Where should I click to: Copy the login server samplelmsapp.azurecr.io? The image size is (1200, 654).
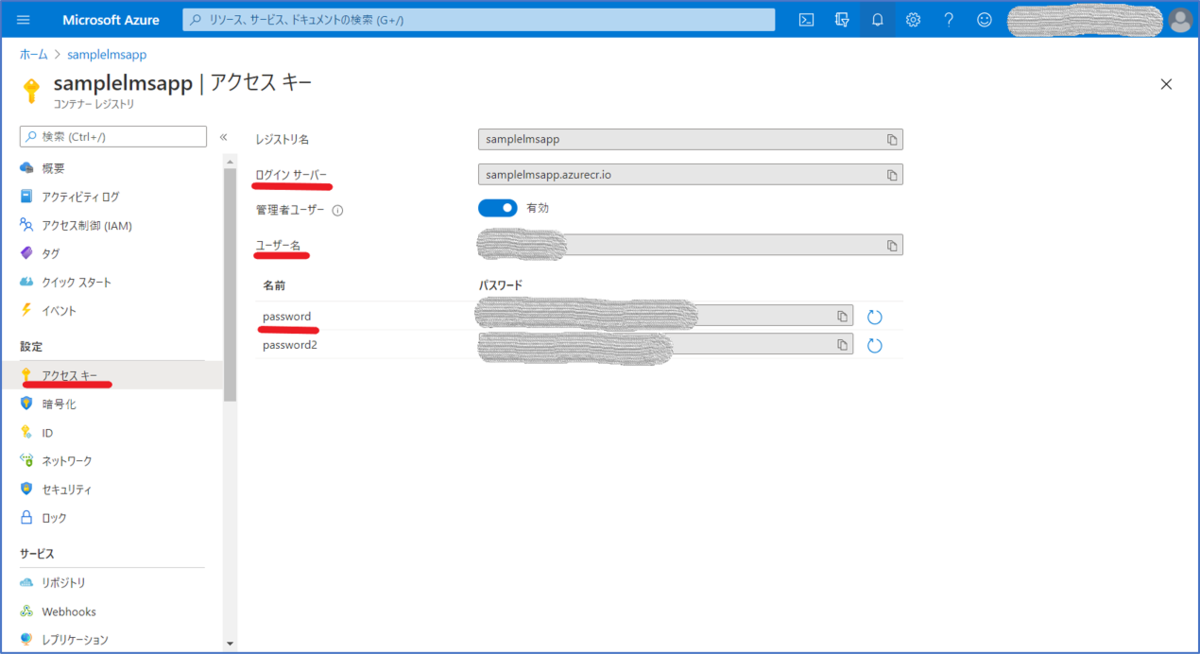[892, 175]
